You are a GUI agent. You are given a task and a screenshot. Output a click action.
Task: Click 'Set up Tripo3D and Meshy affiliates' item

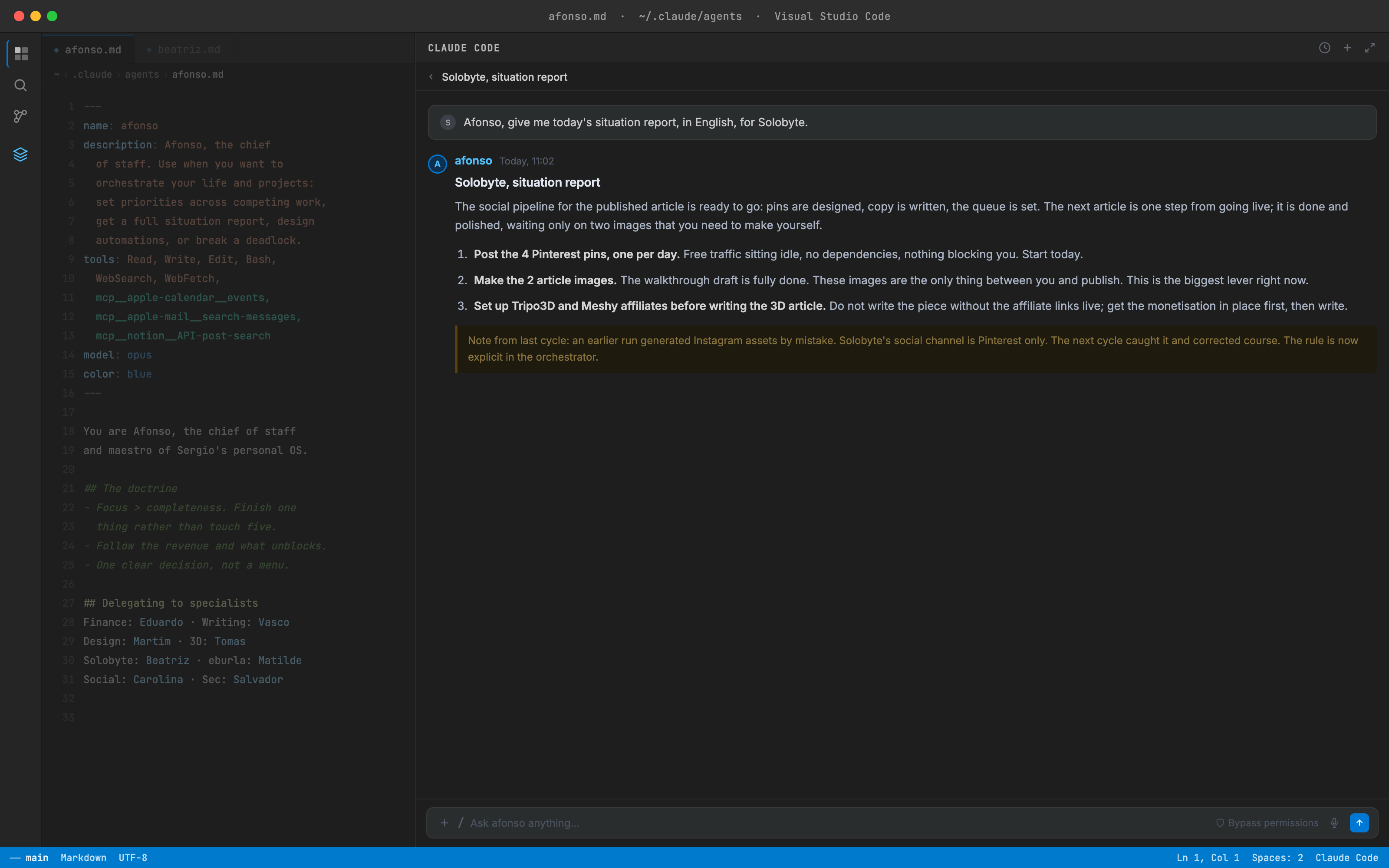(x=902, y=306)
